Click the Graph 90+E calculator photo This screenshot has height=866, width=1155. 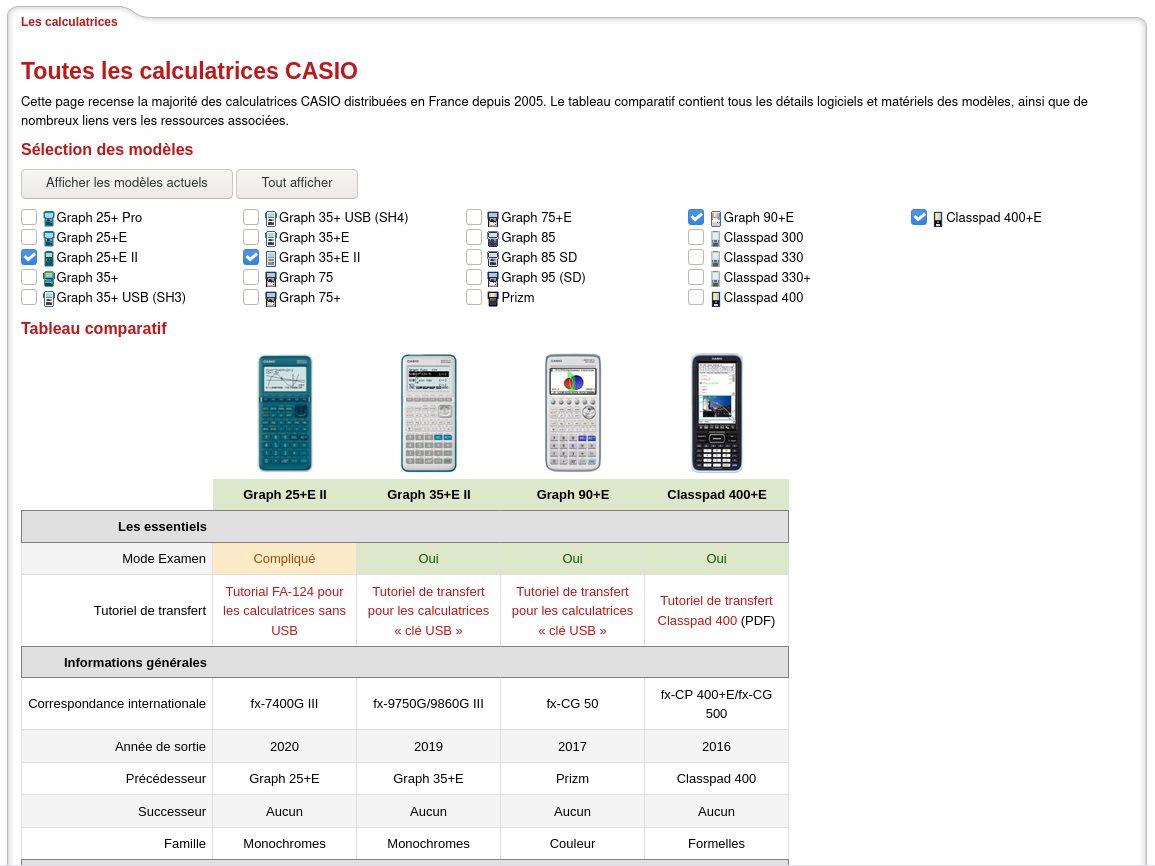pos(573,413)
